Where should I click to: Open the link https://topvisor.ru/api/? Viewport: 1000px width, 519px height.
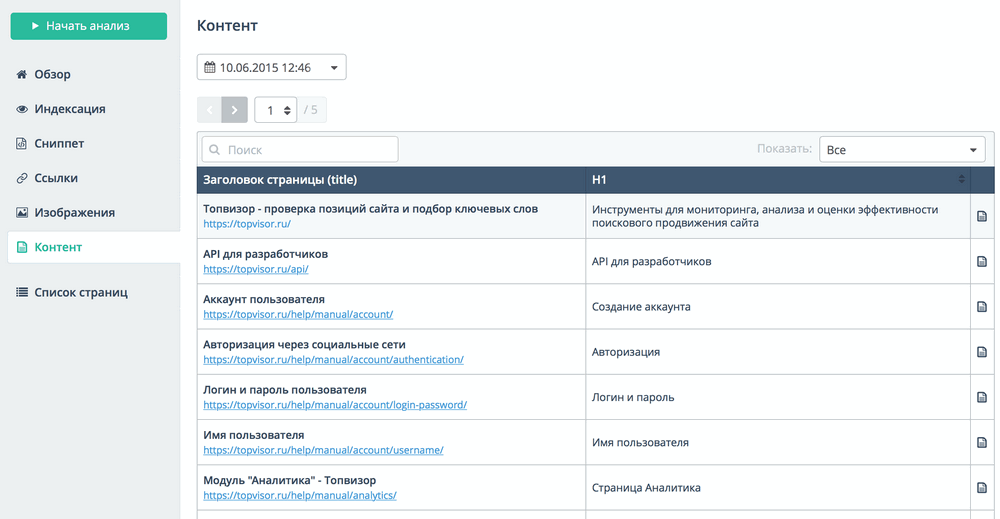(x=256, y=269)
